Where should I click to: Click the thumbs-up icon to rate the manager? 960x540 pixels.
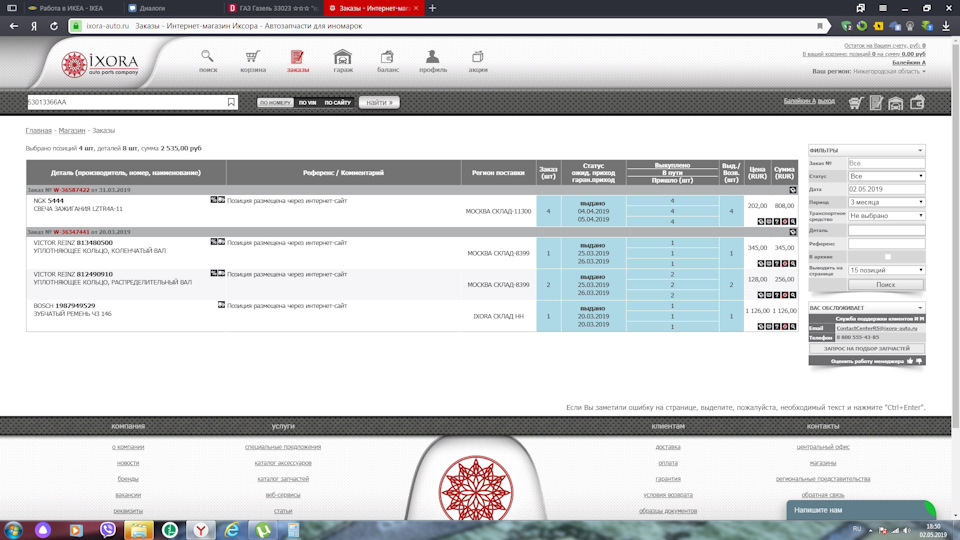click(910, 361)
